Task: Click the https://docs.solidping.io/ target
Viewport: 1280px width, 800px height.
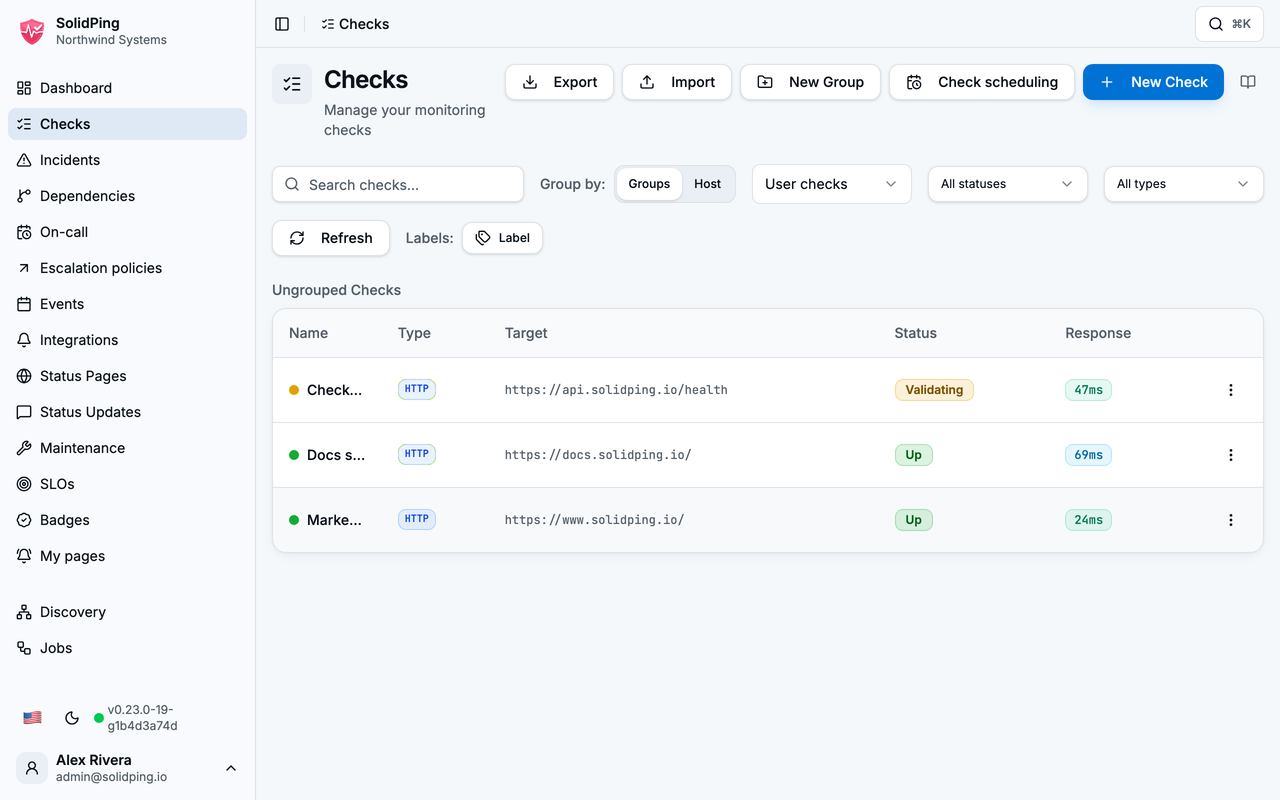Action: (x=598, y=455)
